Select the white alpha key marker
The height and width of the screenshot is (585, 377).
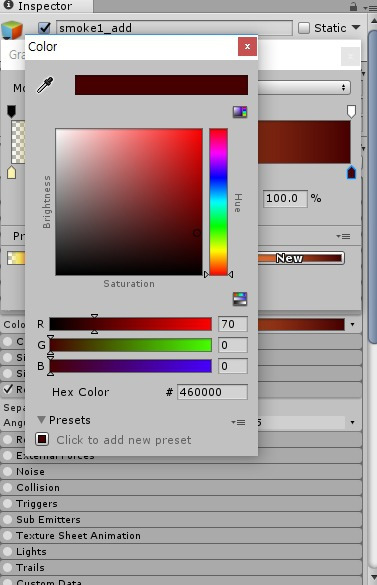pyautogui.click(x=351, y=111)
